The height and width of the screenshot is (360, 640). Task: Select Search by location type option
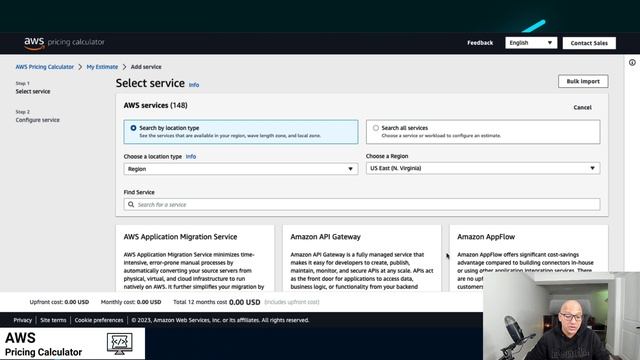241,132
